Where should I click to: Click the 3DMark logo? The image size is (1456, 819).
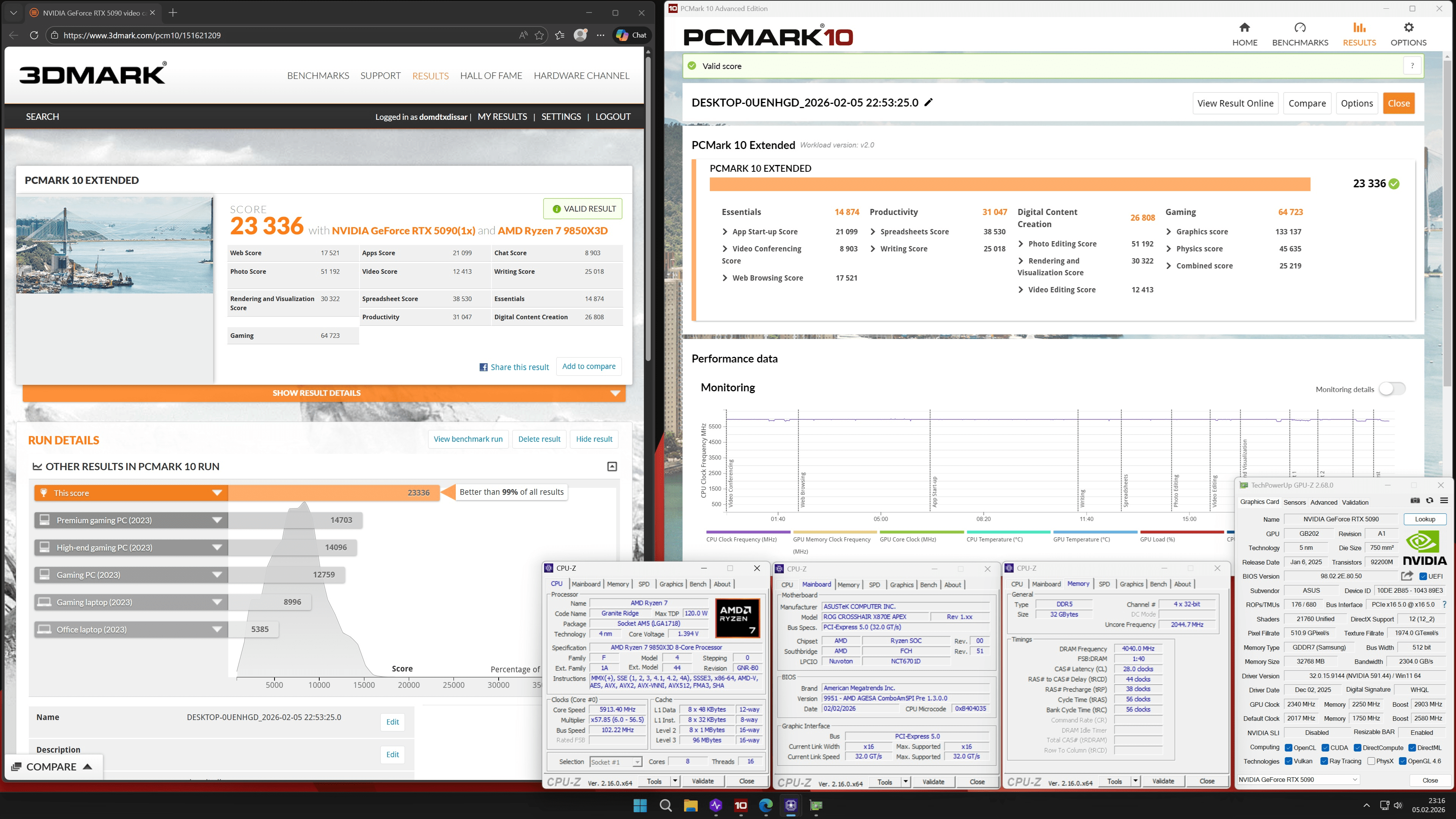click(x=93, y=74)
